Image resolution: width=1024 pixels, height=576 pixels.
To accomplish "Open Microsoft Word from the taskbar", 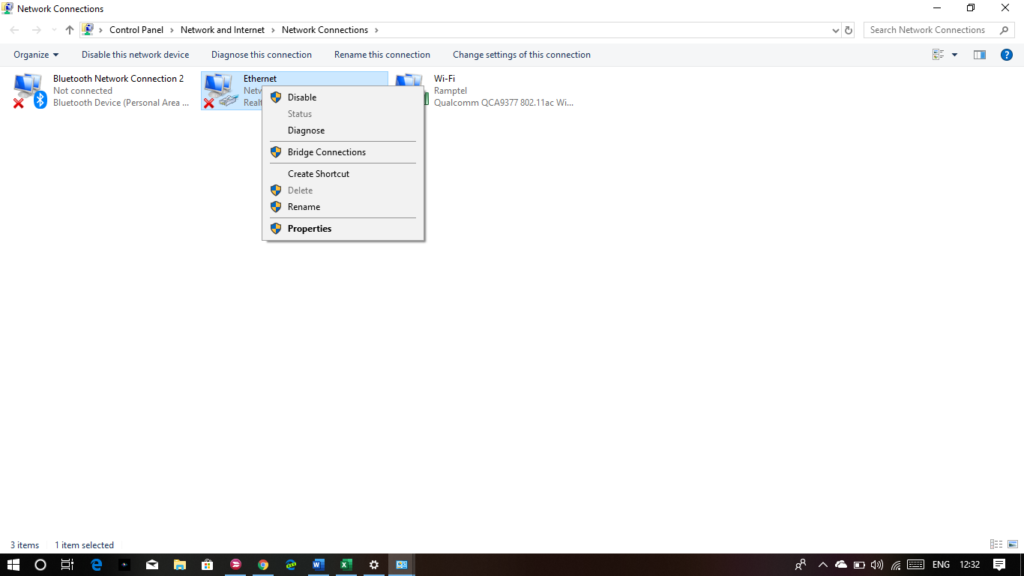I will 318,565.
